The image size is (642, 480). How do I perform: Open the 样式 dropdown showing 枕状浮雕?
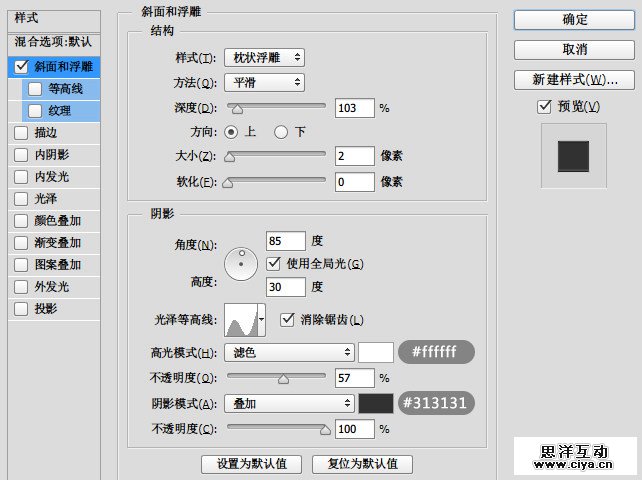[x=264, y=58]
